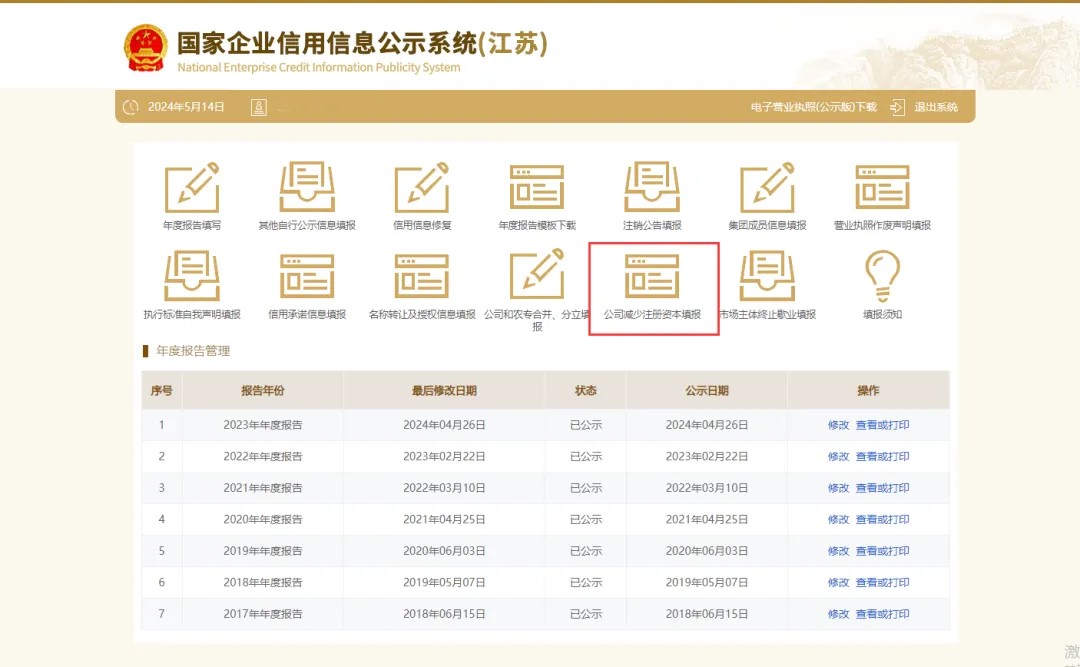Open 其他自行公示信息填报 icon
1080x667 pixels.
[307, 188]
